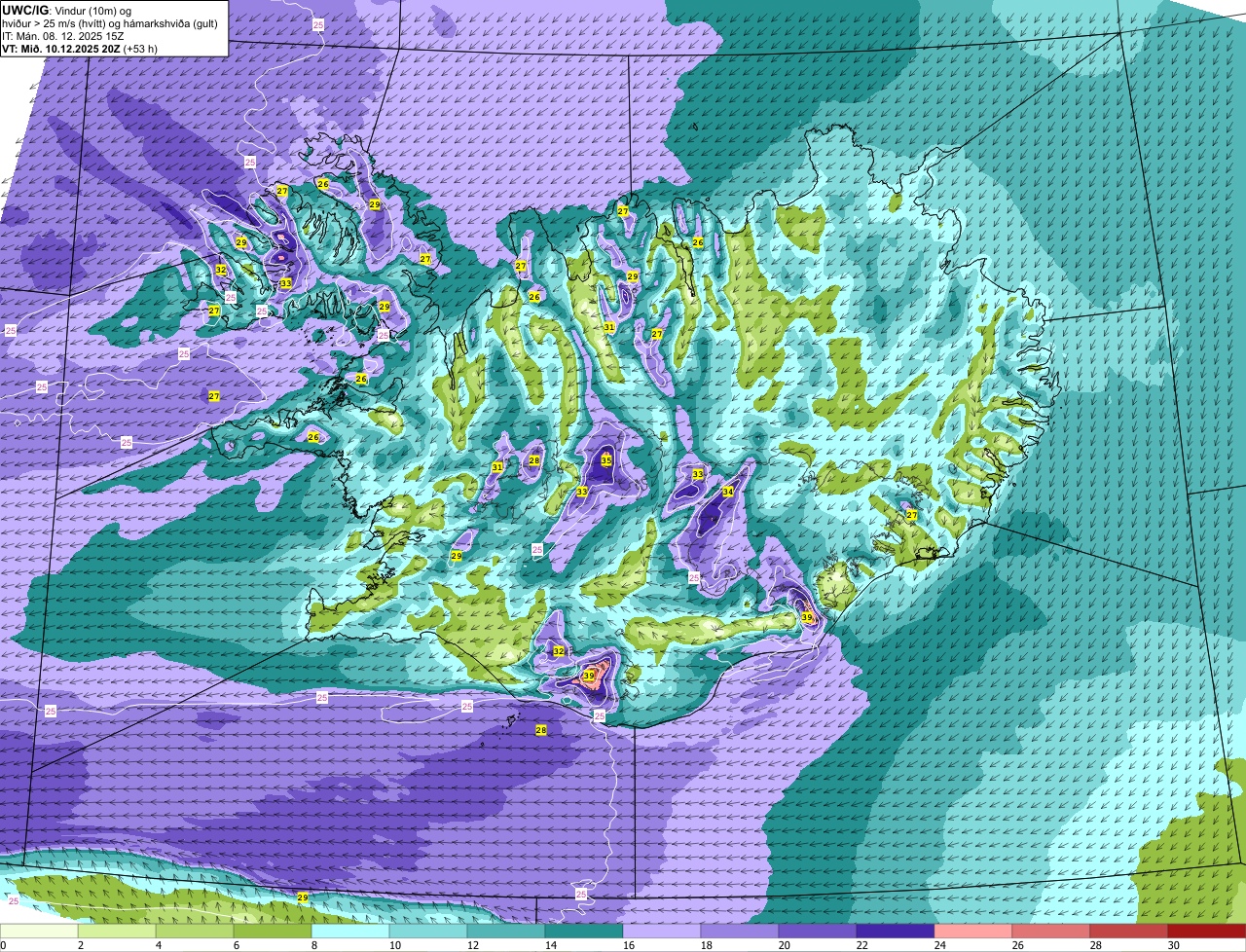Select the dark red above-30 legend swatch
1246x952 pixels.
1207,932
